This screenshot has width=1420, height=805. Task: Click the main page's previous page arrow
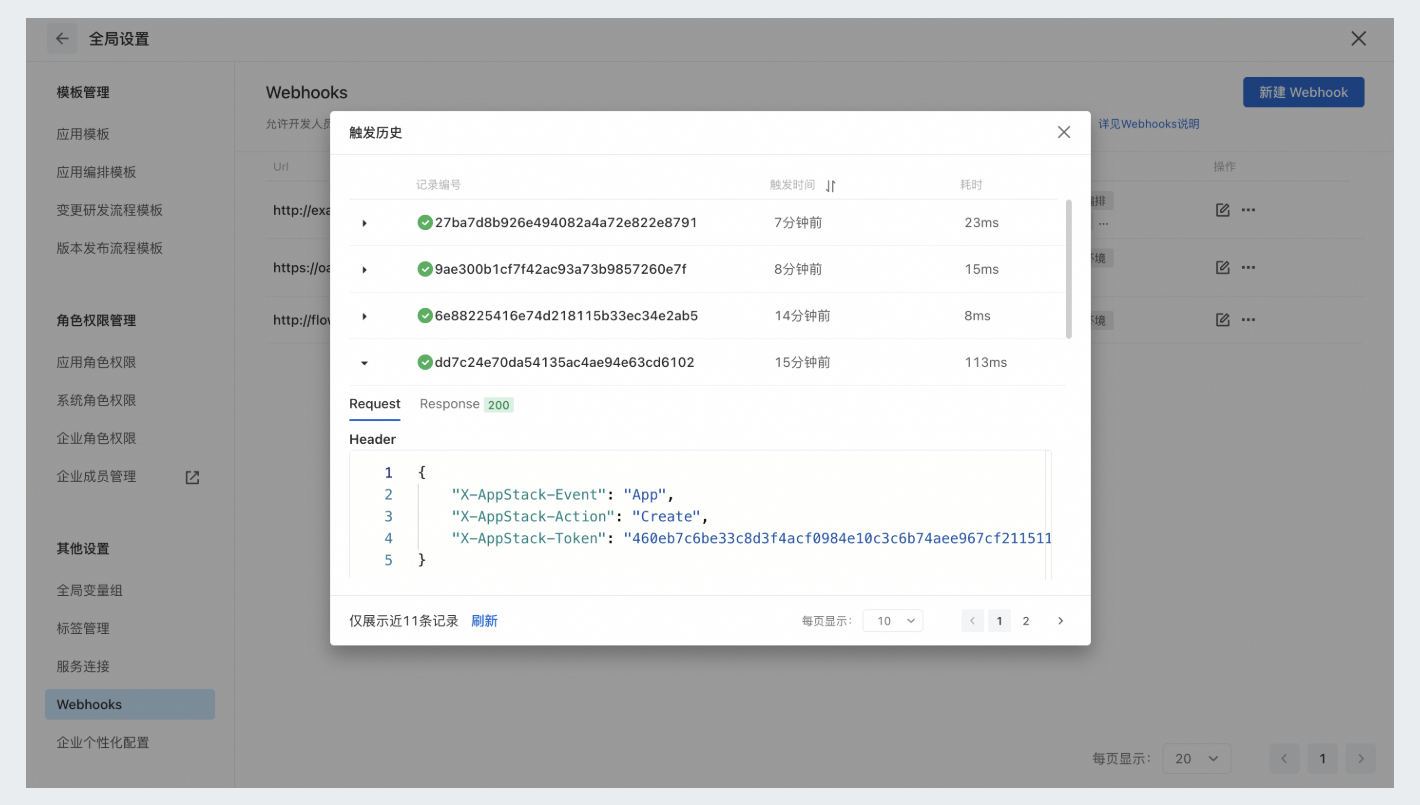pyautogui.click(x=1285, y=758)
